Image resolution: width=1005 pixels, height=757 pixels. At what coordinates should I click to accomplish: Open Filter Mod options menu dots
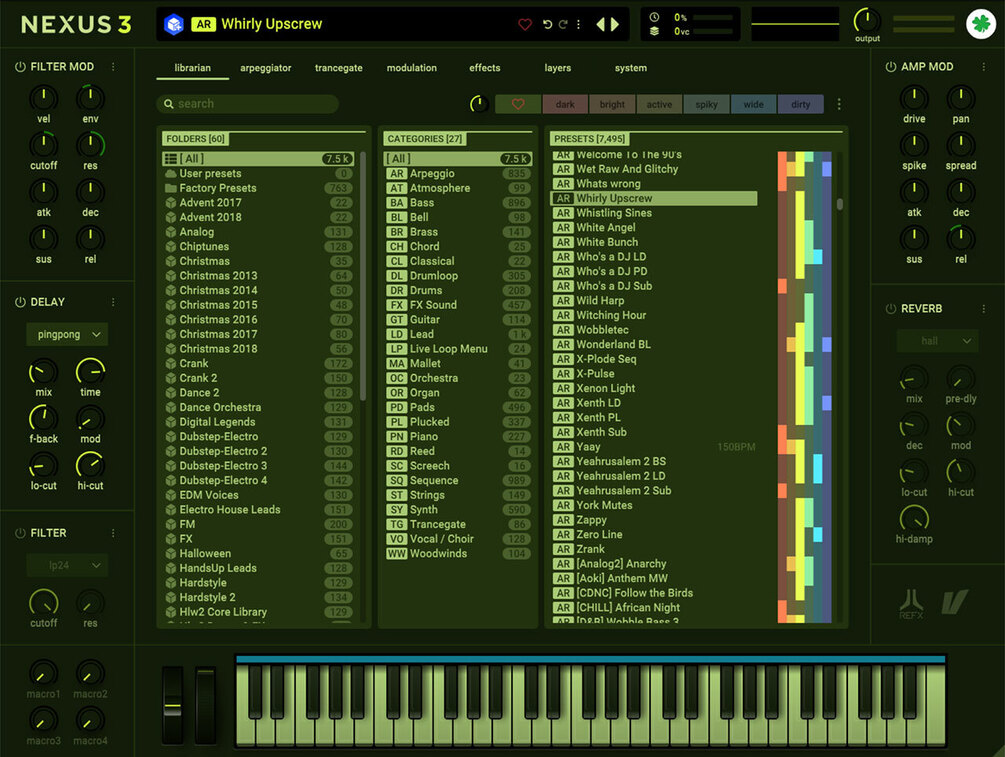[113, 67]
